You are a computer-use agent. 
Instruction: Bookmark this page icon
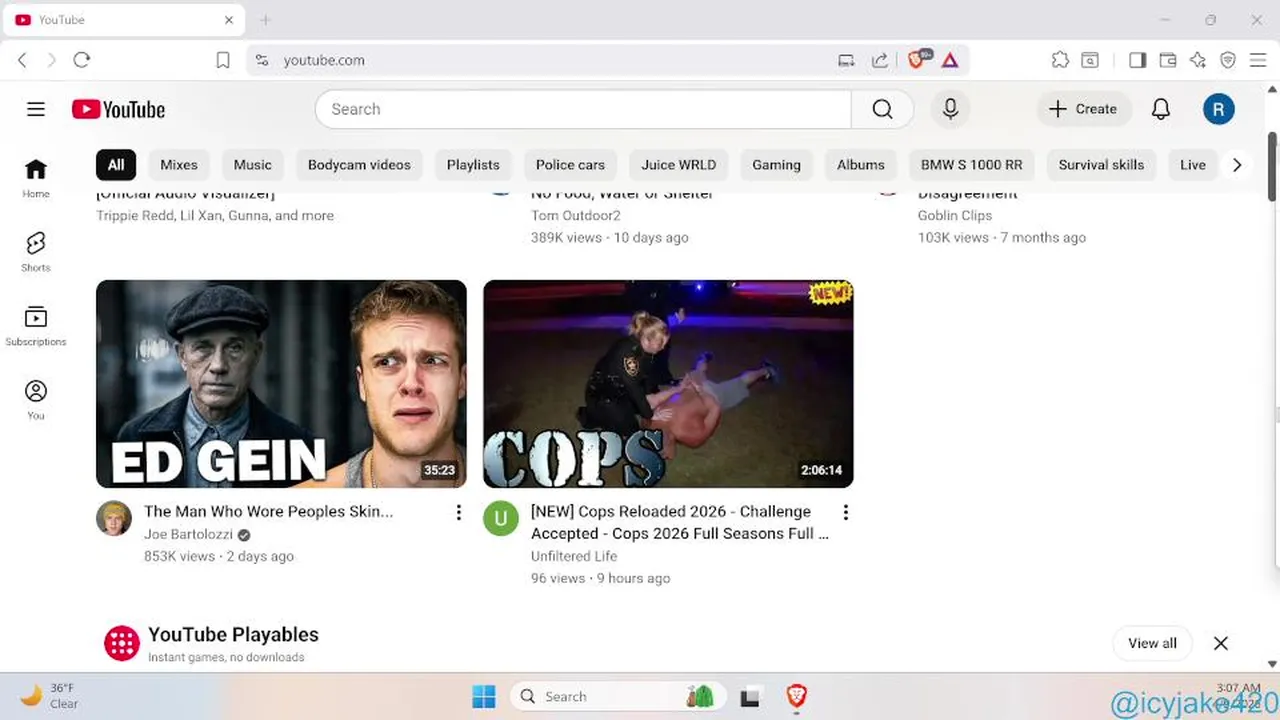[x=223, y=60]
